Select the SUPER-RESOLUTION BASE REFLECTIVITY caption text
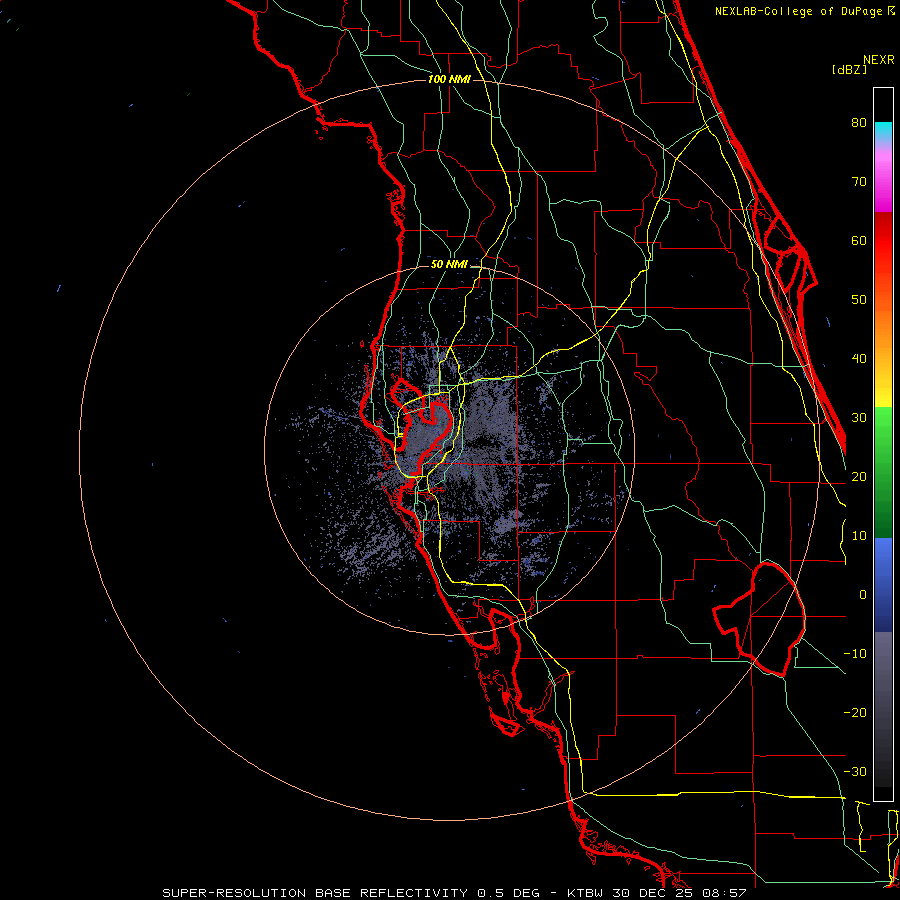Screen dimensions: 900x900 click(315, 893)
